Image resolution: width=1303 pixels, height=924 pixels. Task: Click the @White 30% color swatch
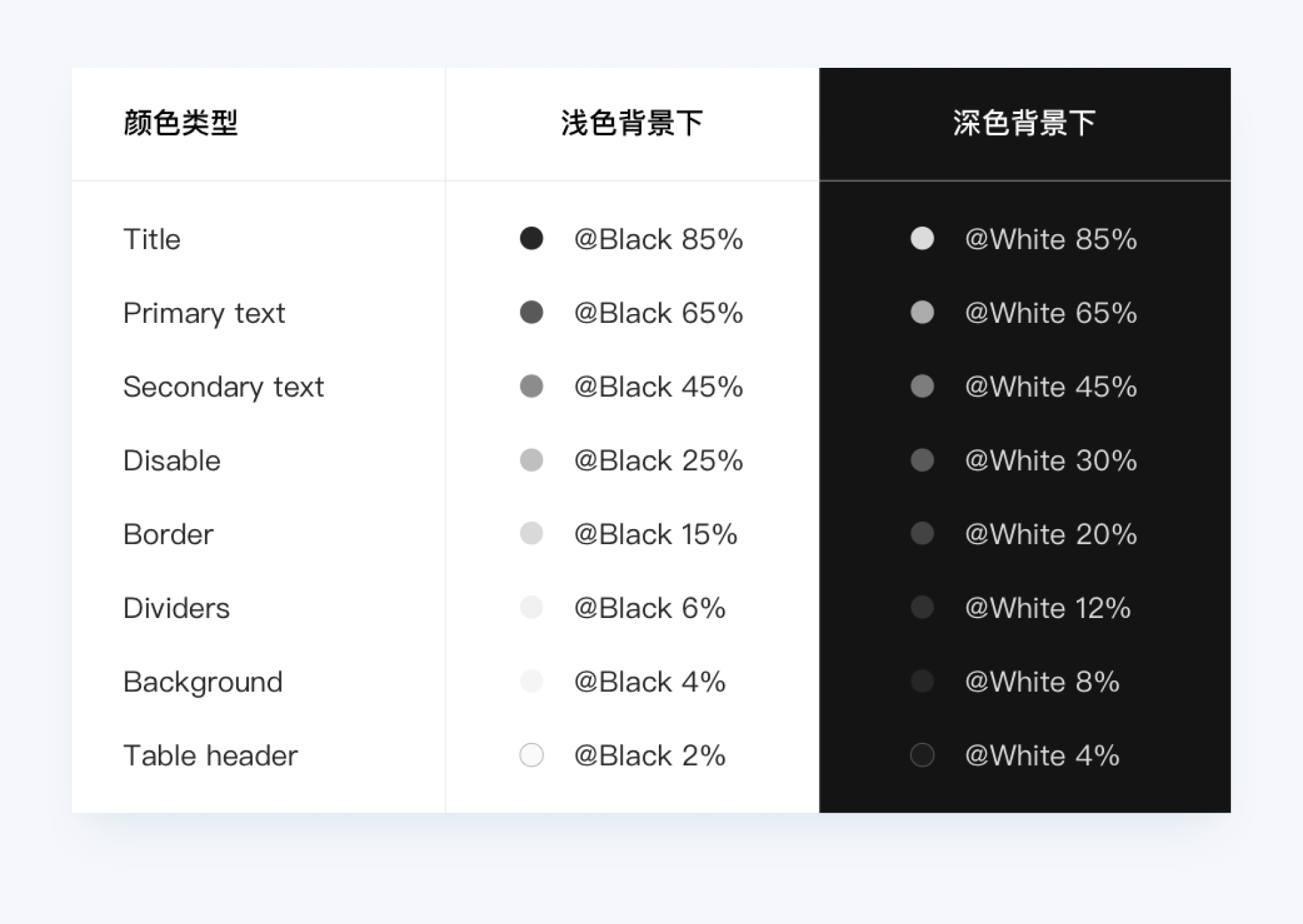click(922, 460)
